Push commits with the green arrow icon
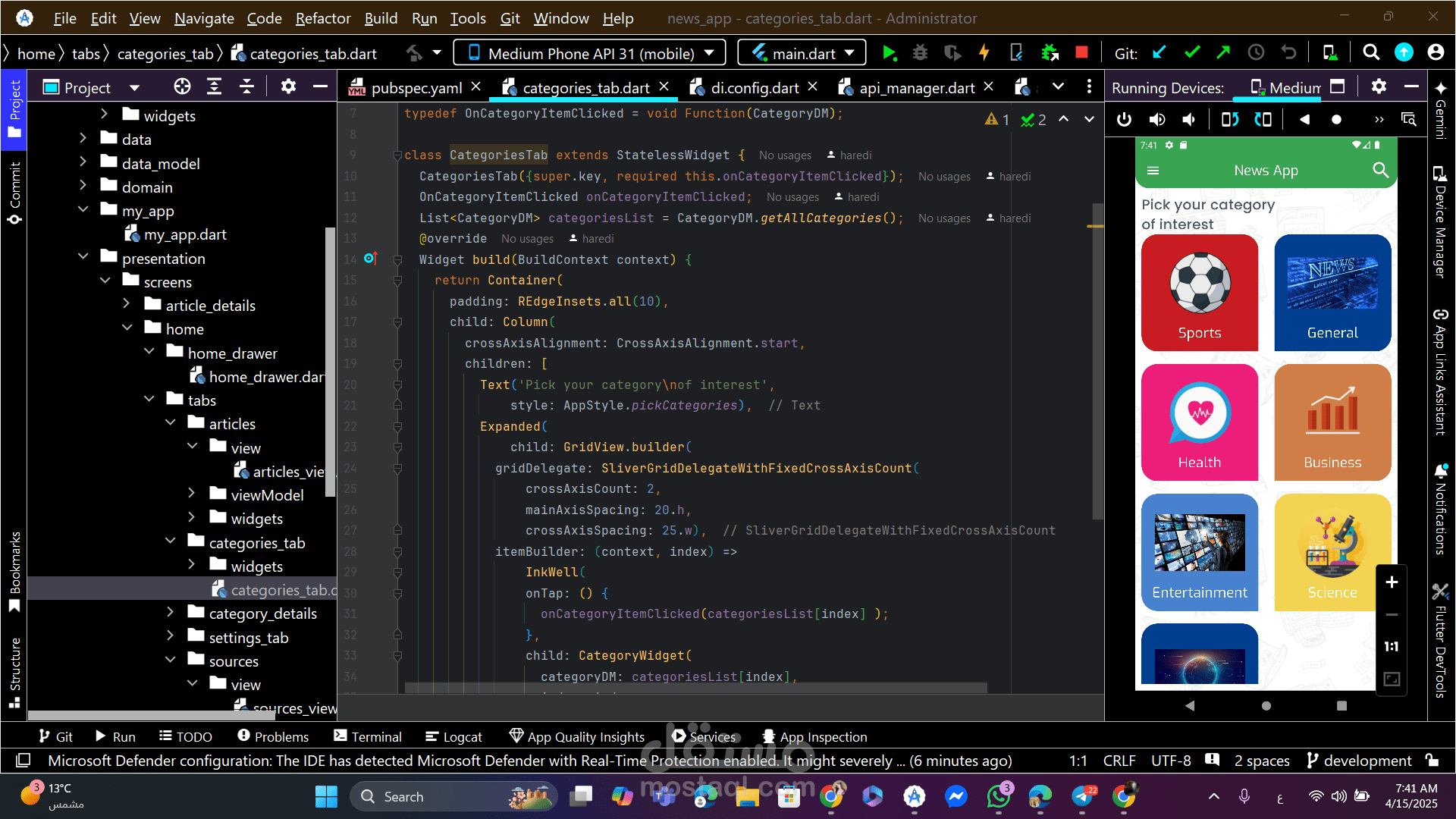 [1223, 53]
